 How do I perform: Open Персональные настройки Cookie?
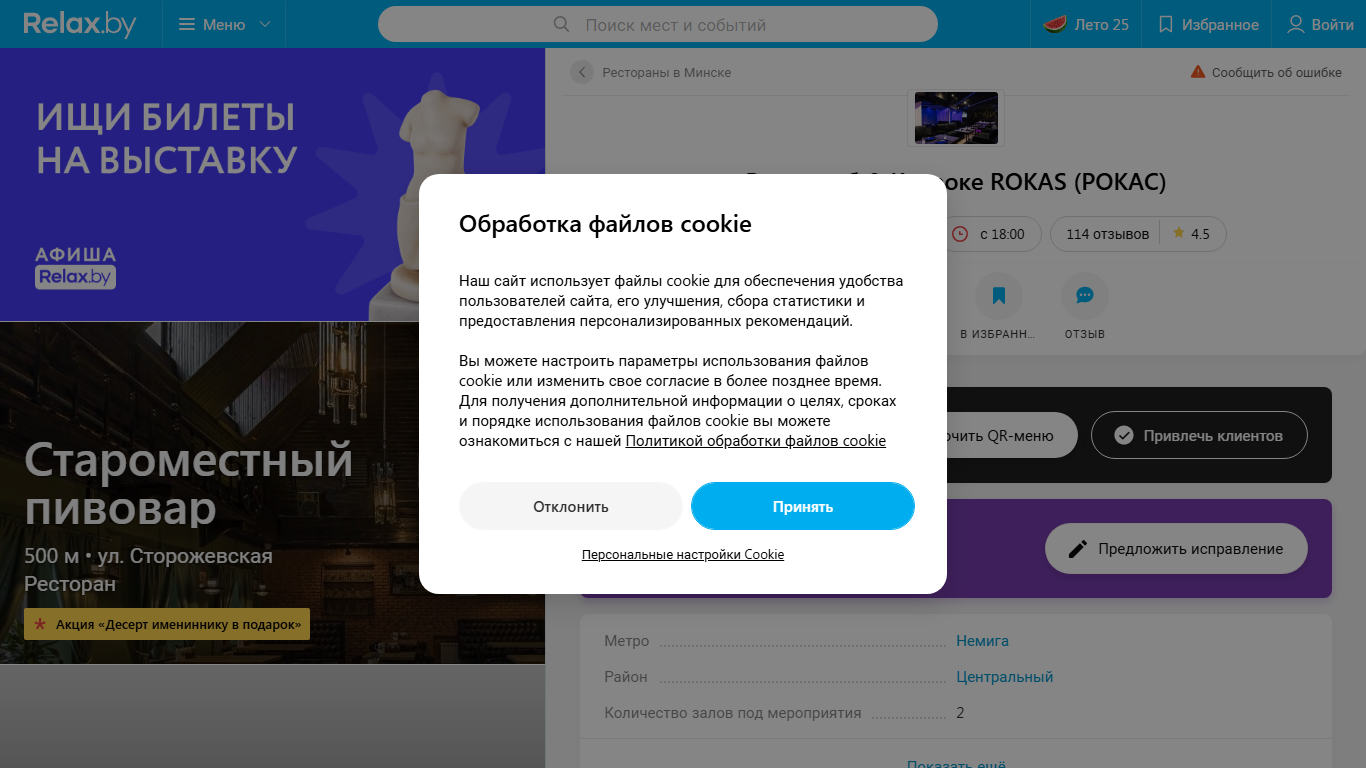(x=683, y=554)
